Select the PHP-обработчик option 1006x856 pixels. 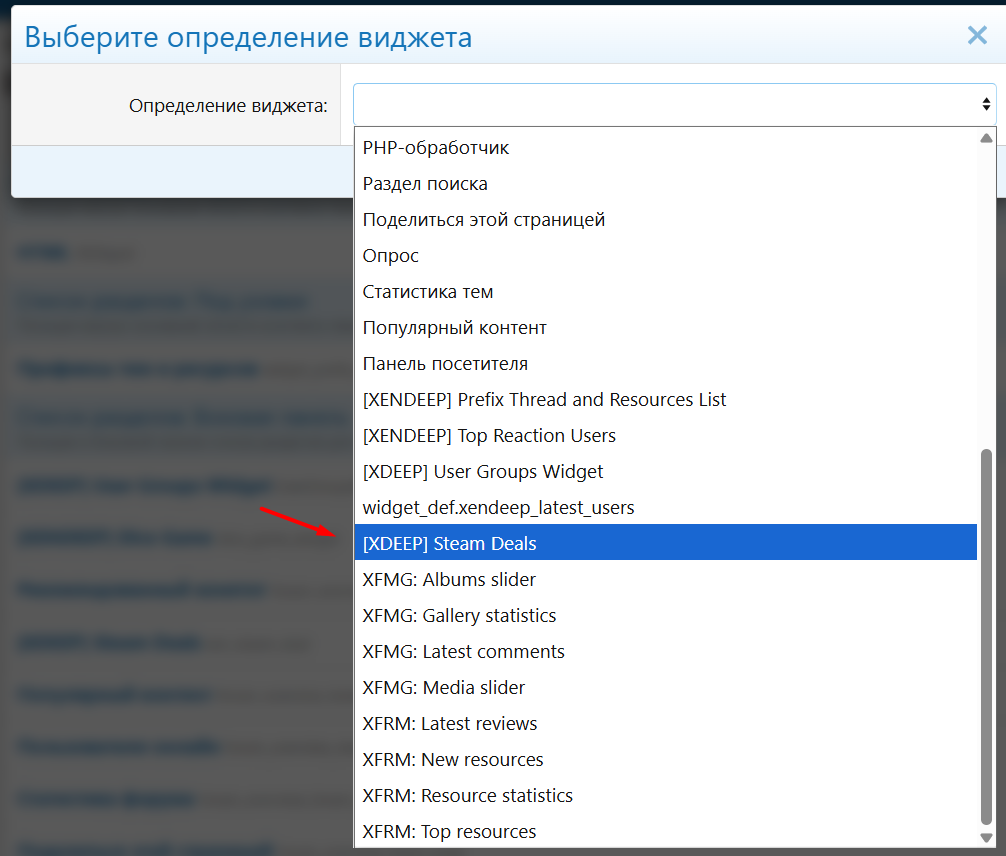point(436,148)
